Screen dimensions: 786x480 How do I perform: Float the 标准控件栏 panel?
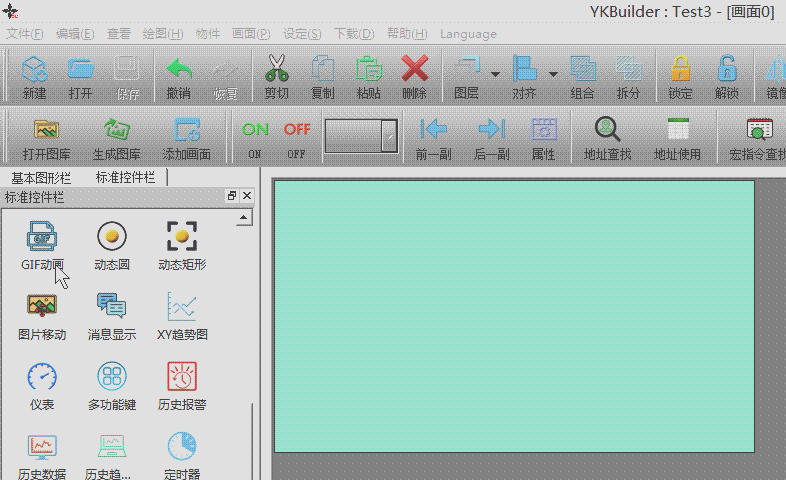232,196
